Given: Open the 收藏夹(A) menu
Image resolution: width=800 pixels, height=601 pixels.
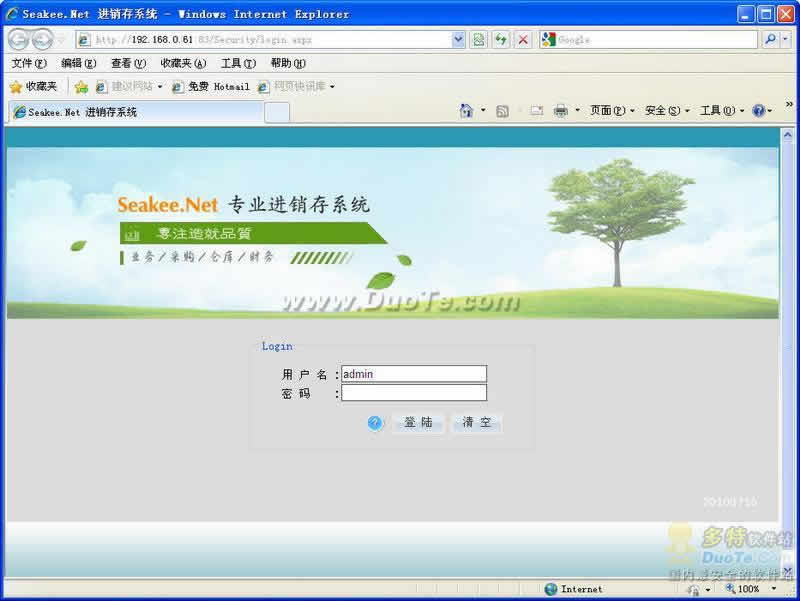Looking at the screenshot, I should pyautogui.click(x=183, y=63).
